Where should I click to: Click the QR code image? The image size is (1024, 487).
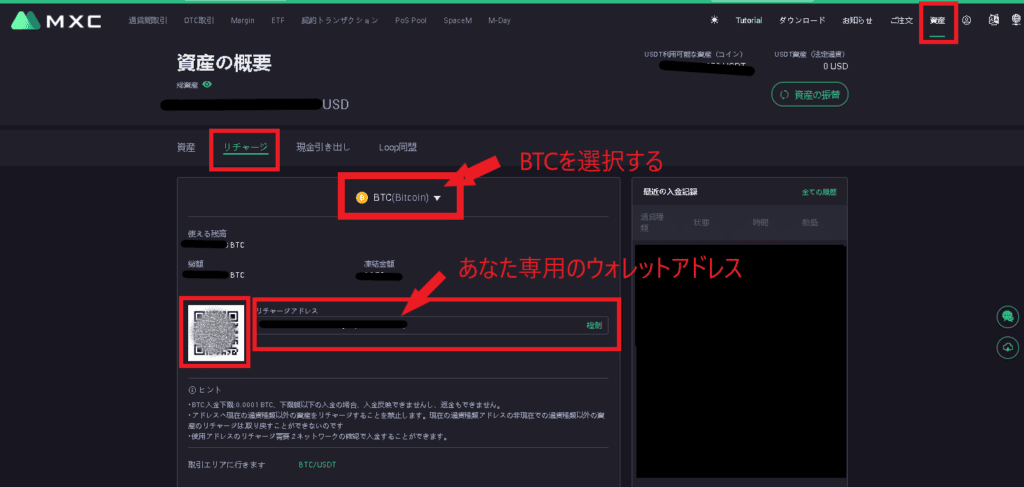pos(216,332)
